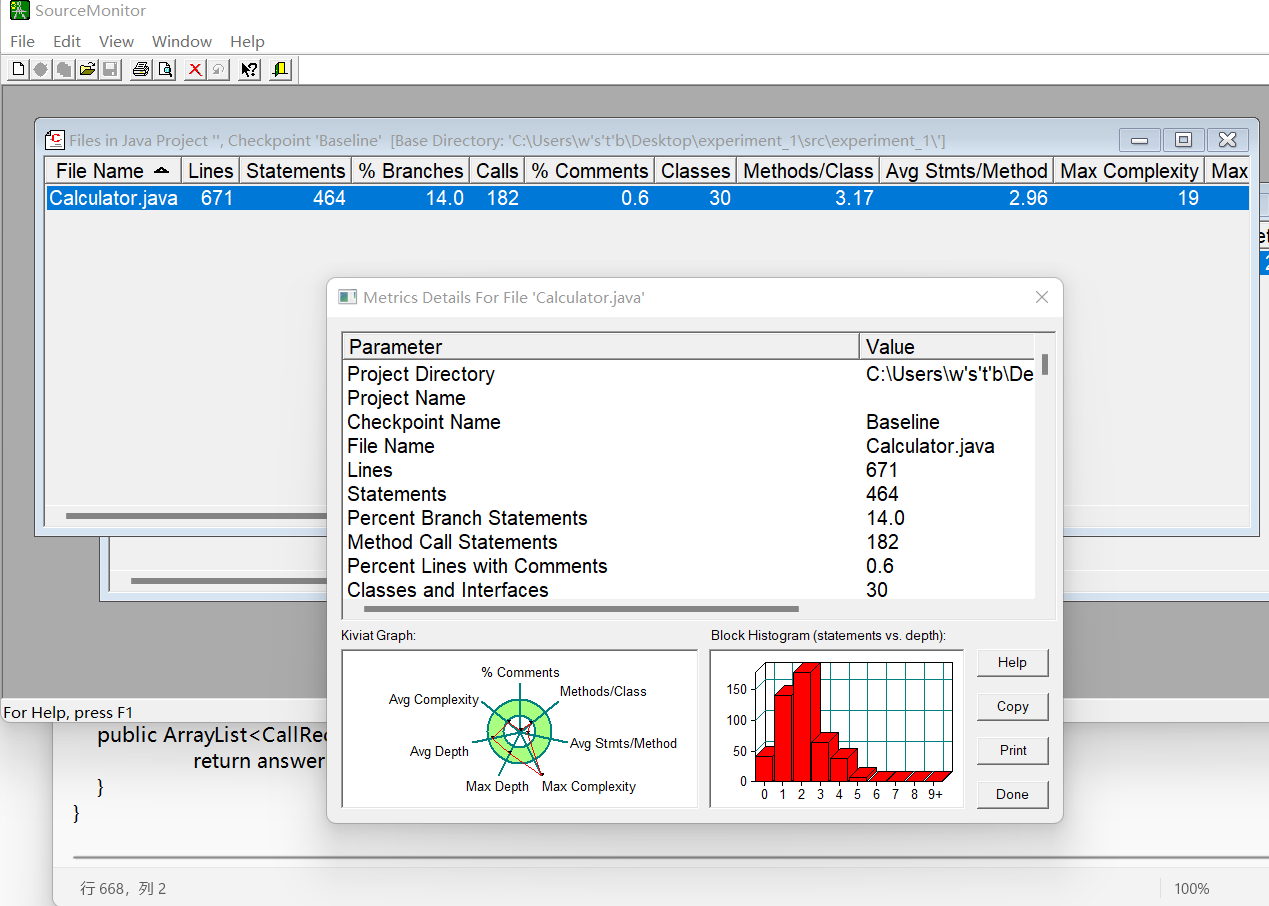1269x906 pixels.
Task: Click the Print button in metrics dialog
Action: (x=1012, y=750)
